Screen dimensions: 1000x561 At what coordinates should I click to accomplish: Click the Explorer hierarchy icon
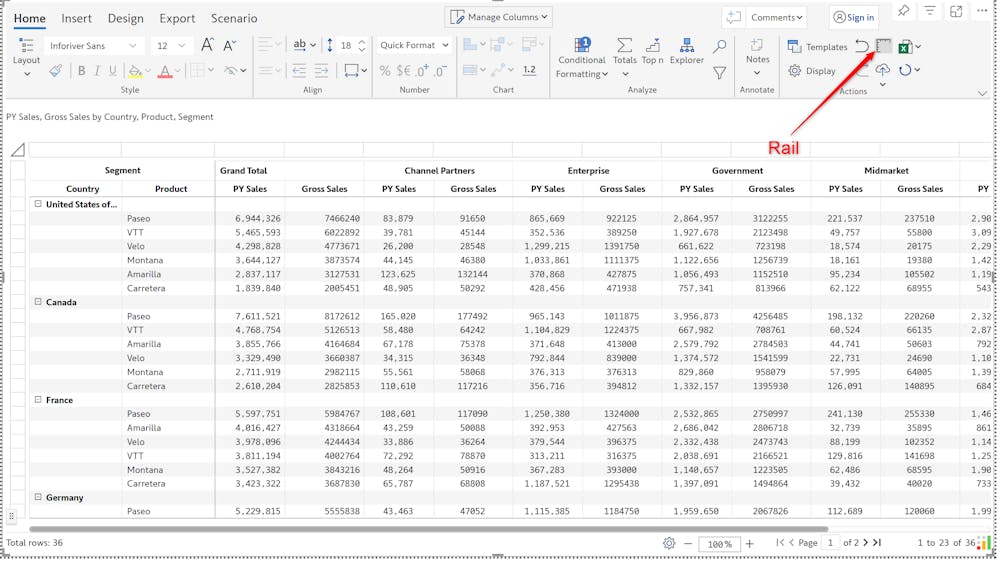coord(687,47)
